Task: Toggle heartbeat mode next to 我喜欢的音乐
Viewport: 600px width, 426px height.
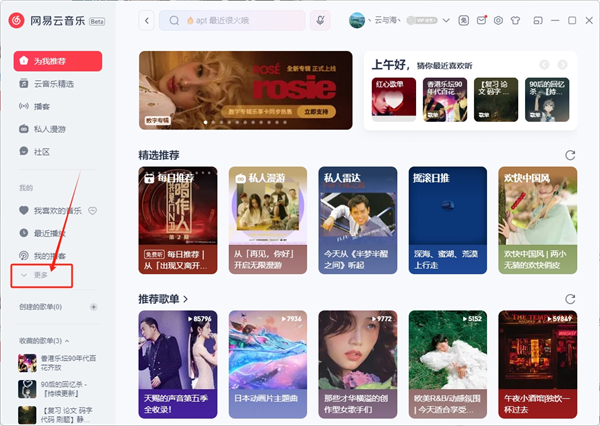Action: (92, 211)
